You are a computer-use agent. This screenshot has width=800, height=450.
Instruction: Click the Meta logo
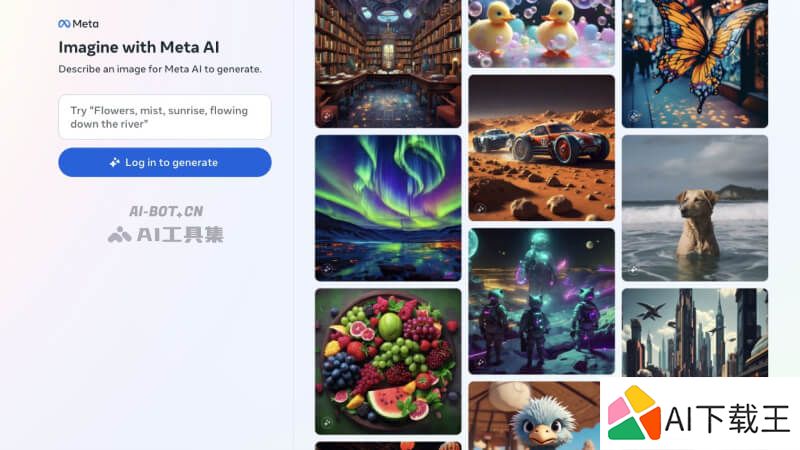click(x=79, y=23)
